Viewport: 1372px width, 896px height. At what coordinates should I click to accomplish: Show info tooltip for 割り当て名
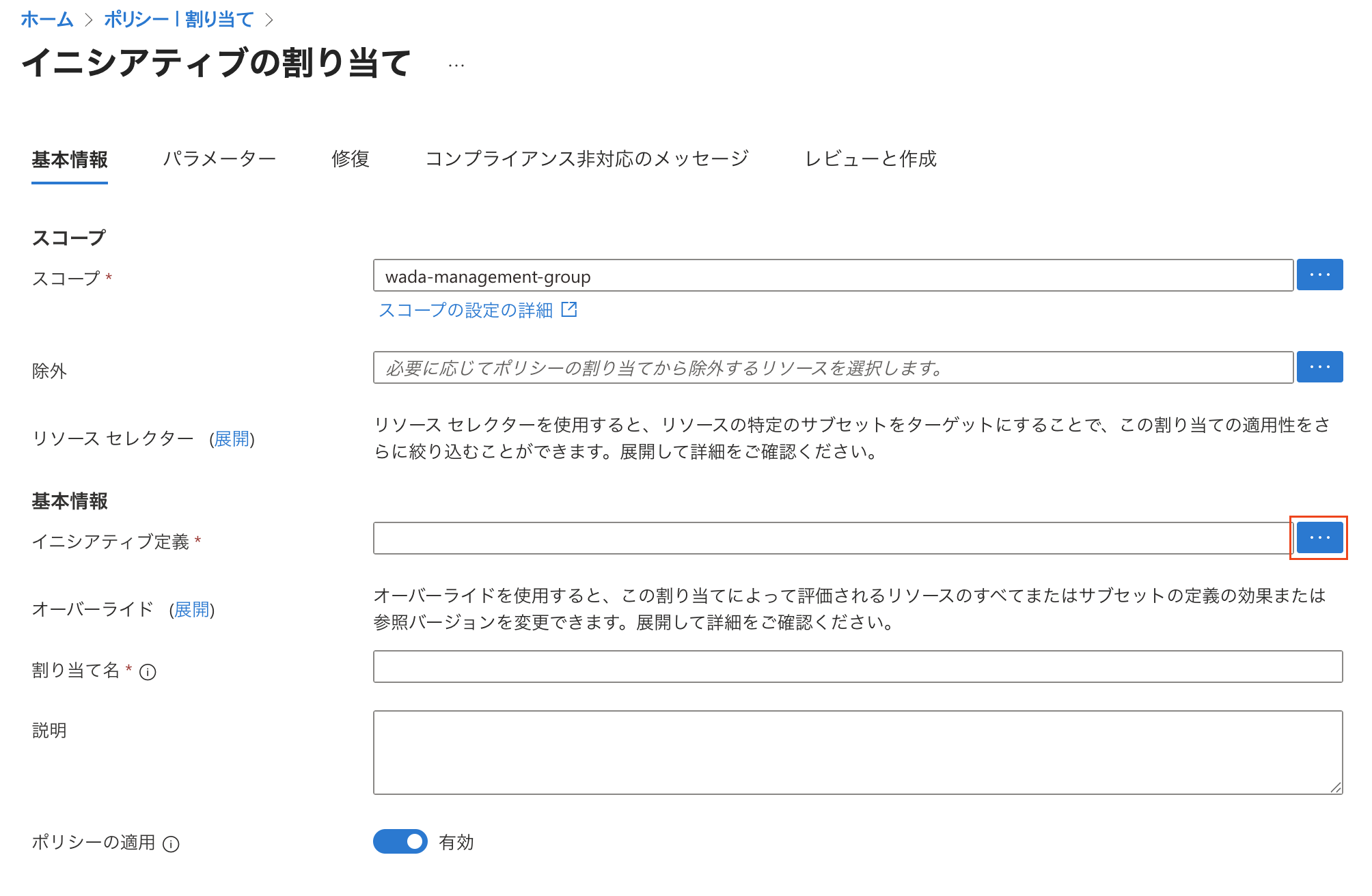(148, 672)
